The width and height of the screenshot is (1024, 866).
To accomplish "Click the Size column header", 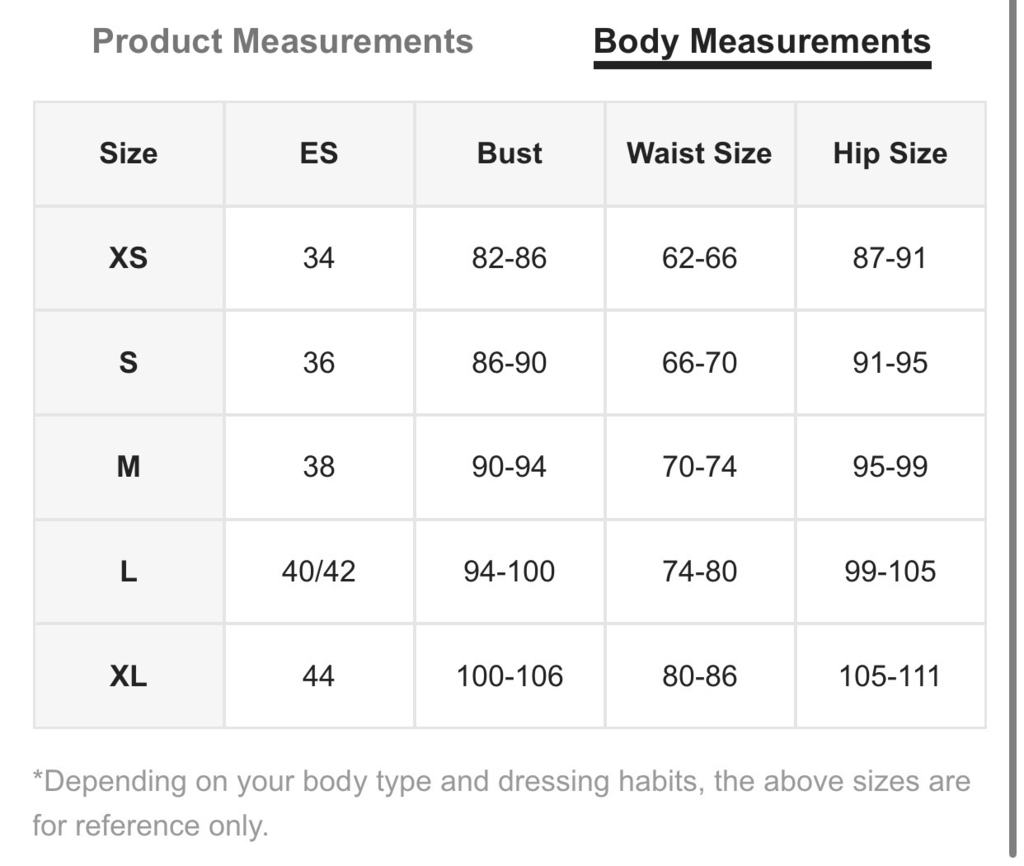I will (x=129, y=153).
